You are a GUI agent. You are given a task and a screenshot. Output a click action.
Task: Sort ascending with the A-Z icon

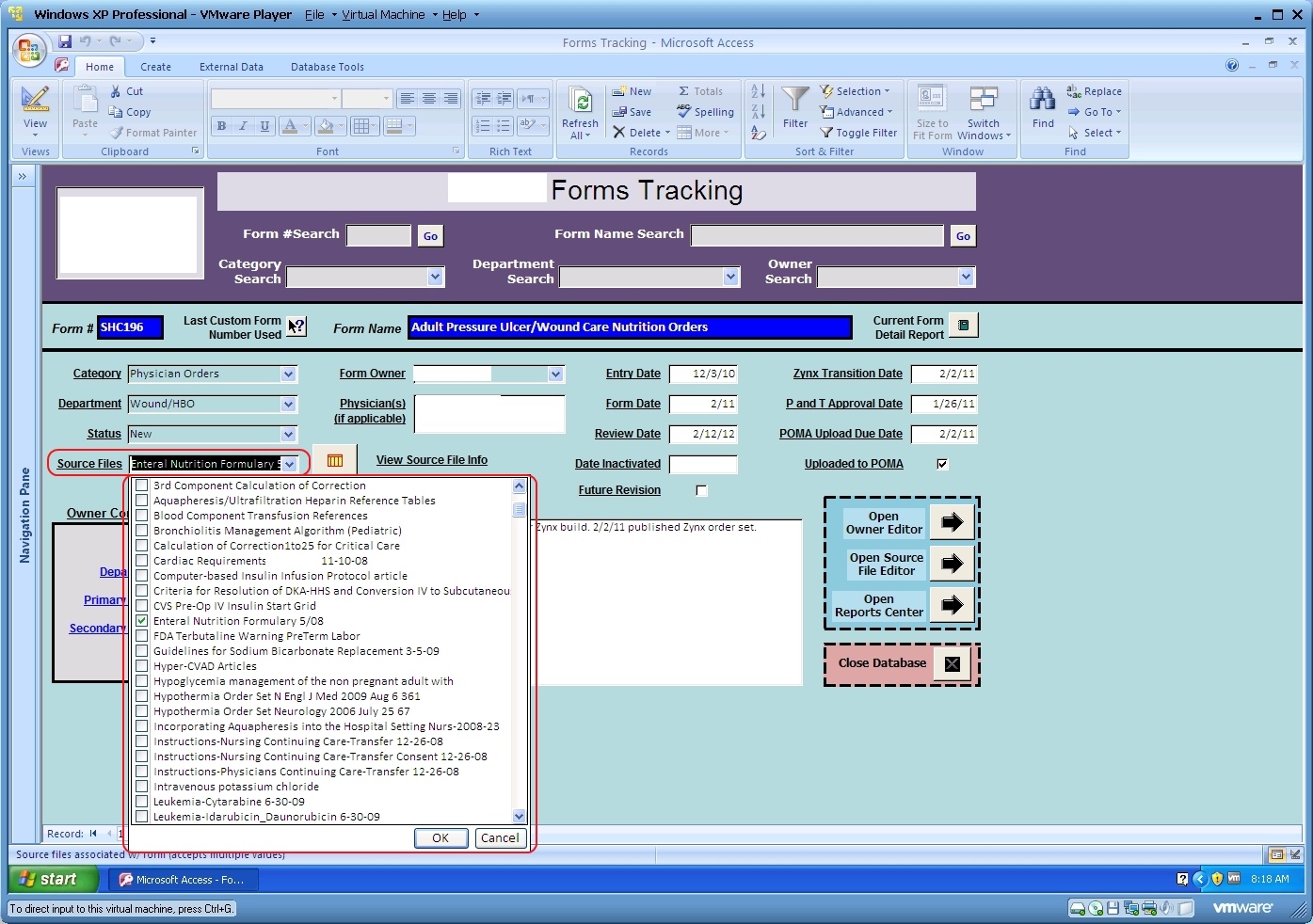(x=758, y=91)
